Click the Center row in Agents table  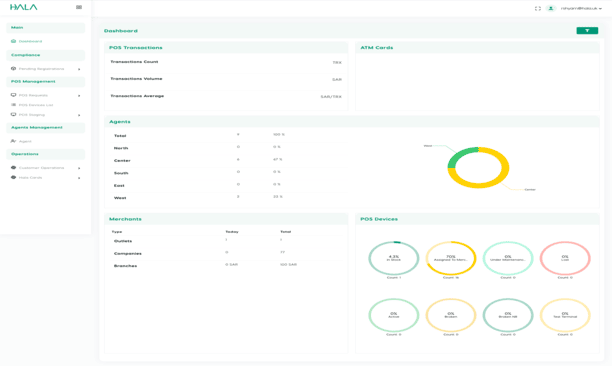point(228,160)
